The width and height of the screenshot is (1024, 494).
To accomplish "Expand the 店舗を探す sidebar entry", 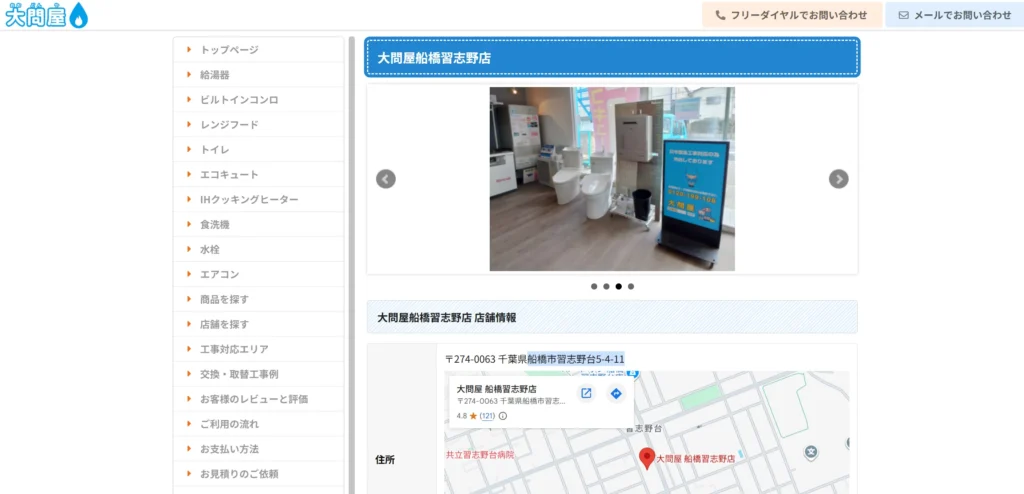I will (224, 324).
